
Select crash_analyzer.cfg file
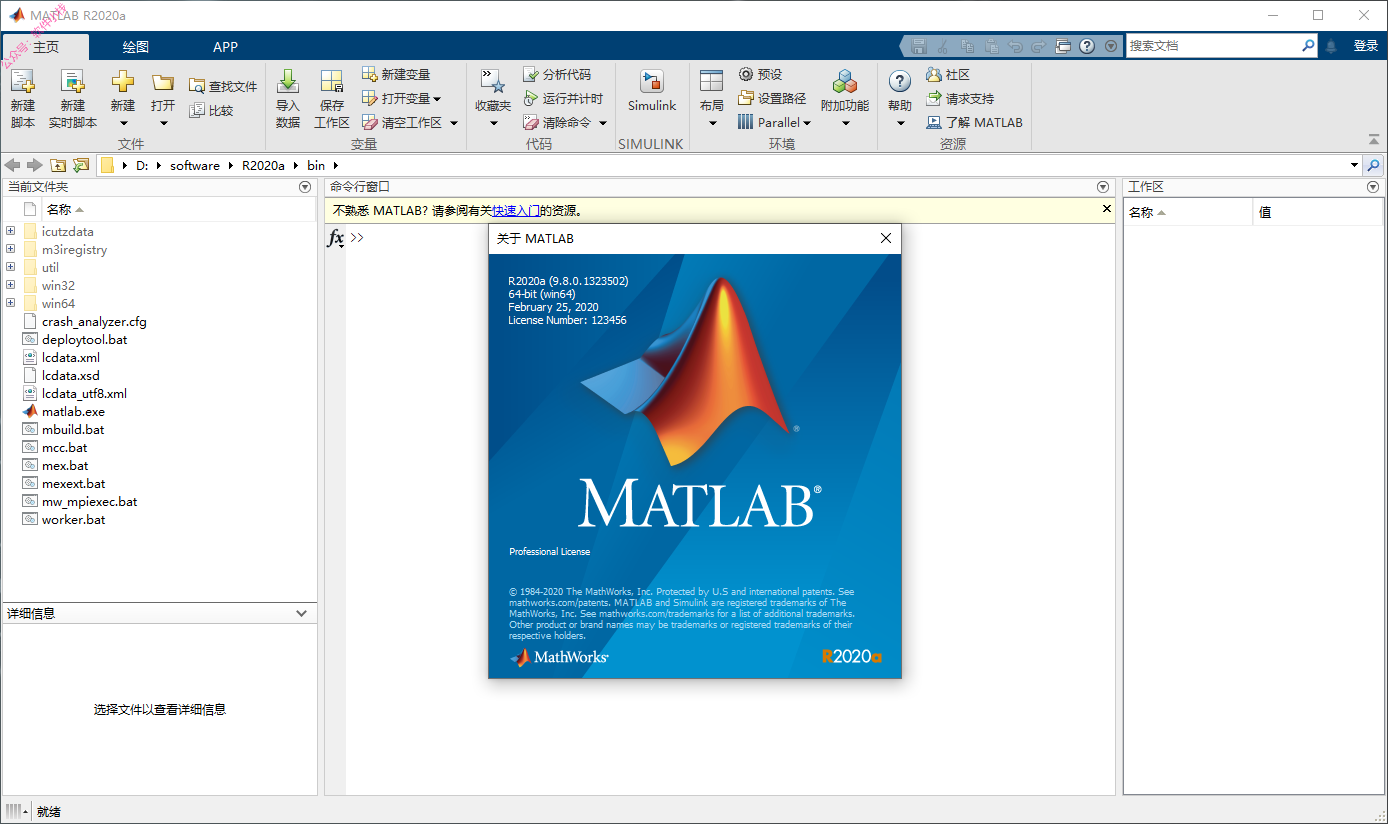94,321
